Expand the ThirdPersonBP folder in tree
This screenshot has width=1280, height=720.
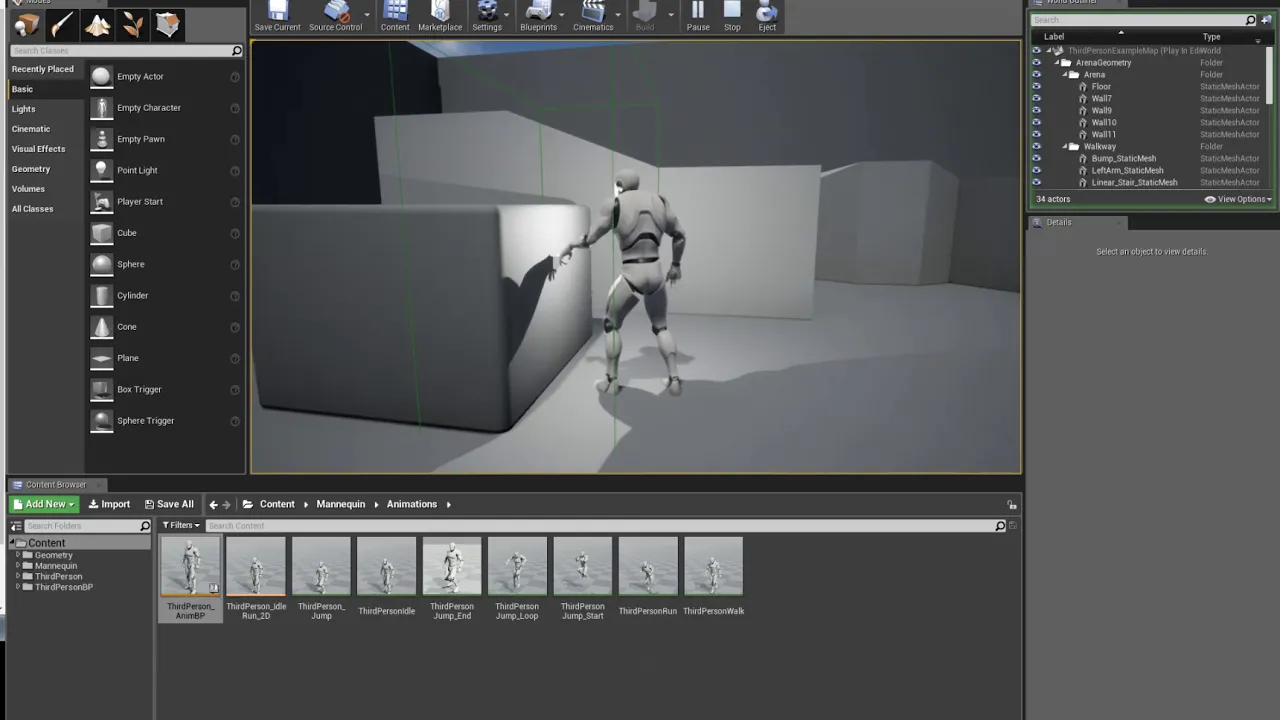(18, 587)
